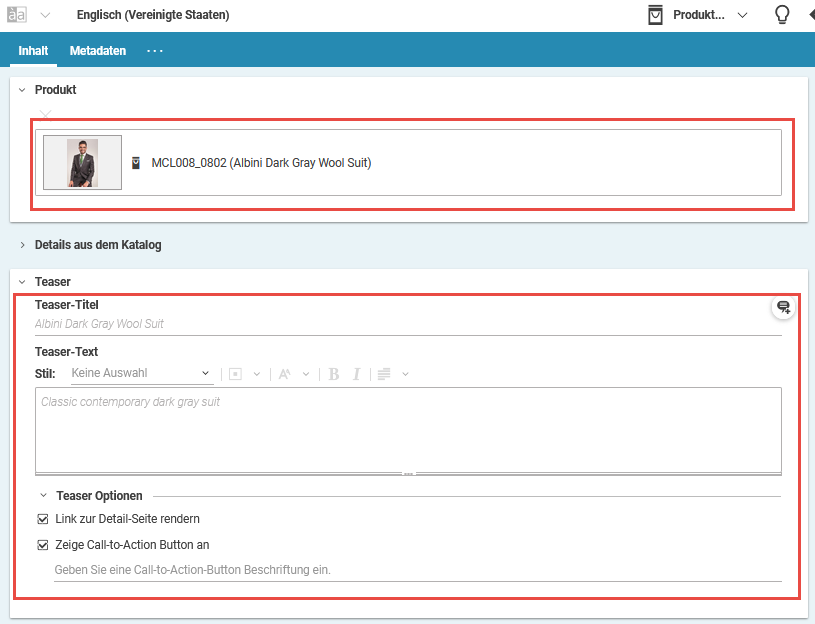Collapse the Produkt section
This screenshot has height=624, width=815.
[22, 90]
